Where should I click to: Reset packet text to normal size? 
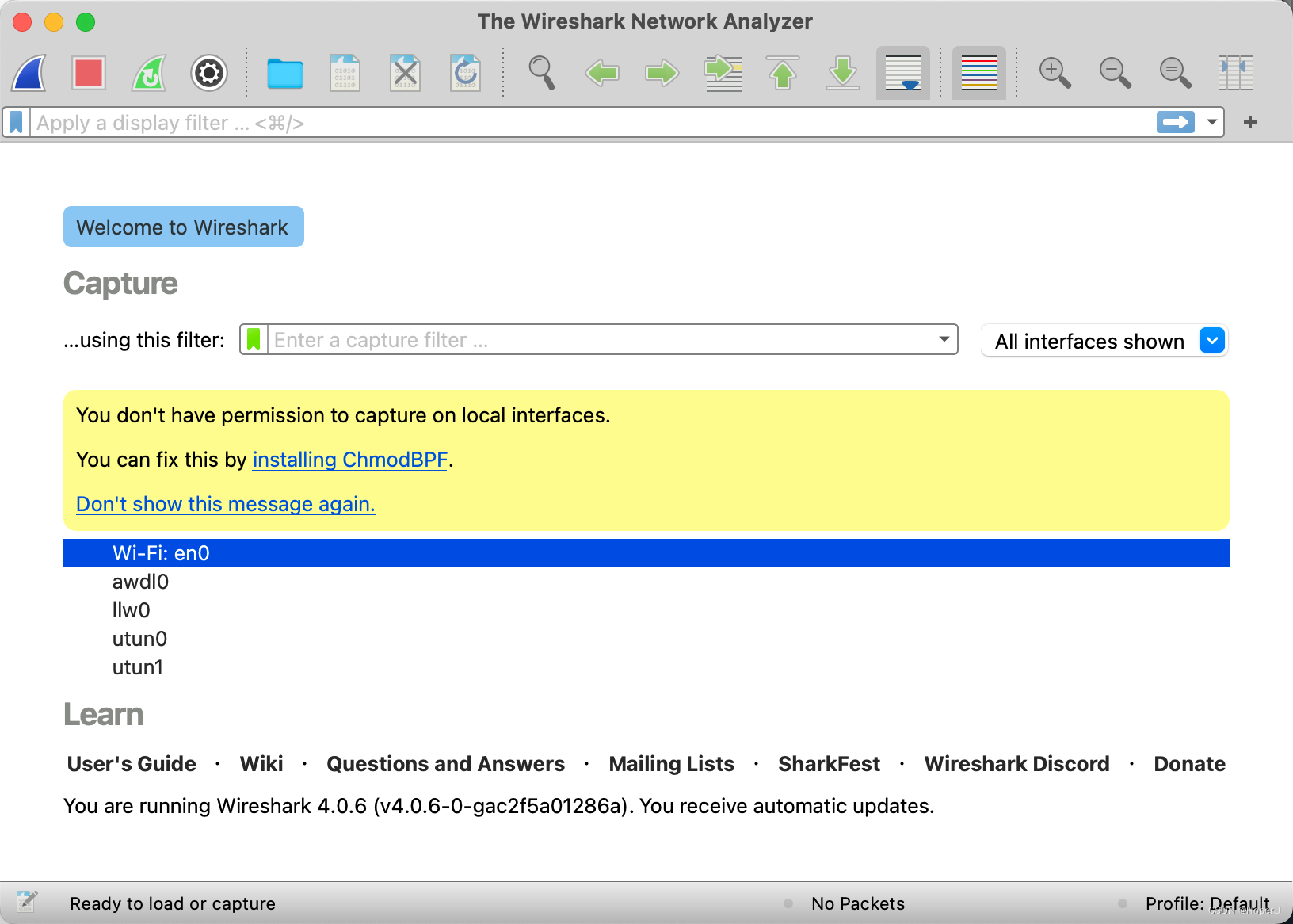click(1176, 73)
